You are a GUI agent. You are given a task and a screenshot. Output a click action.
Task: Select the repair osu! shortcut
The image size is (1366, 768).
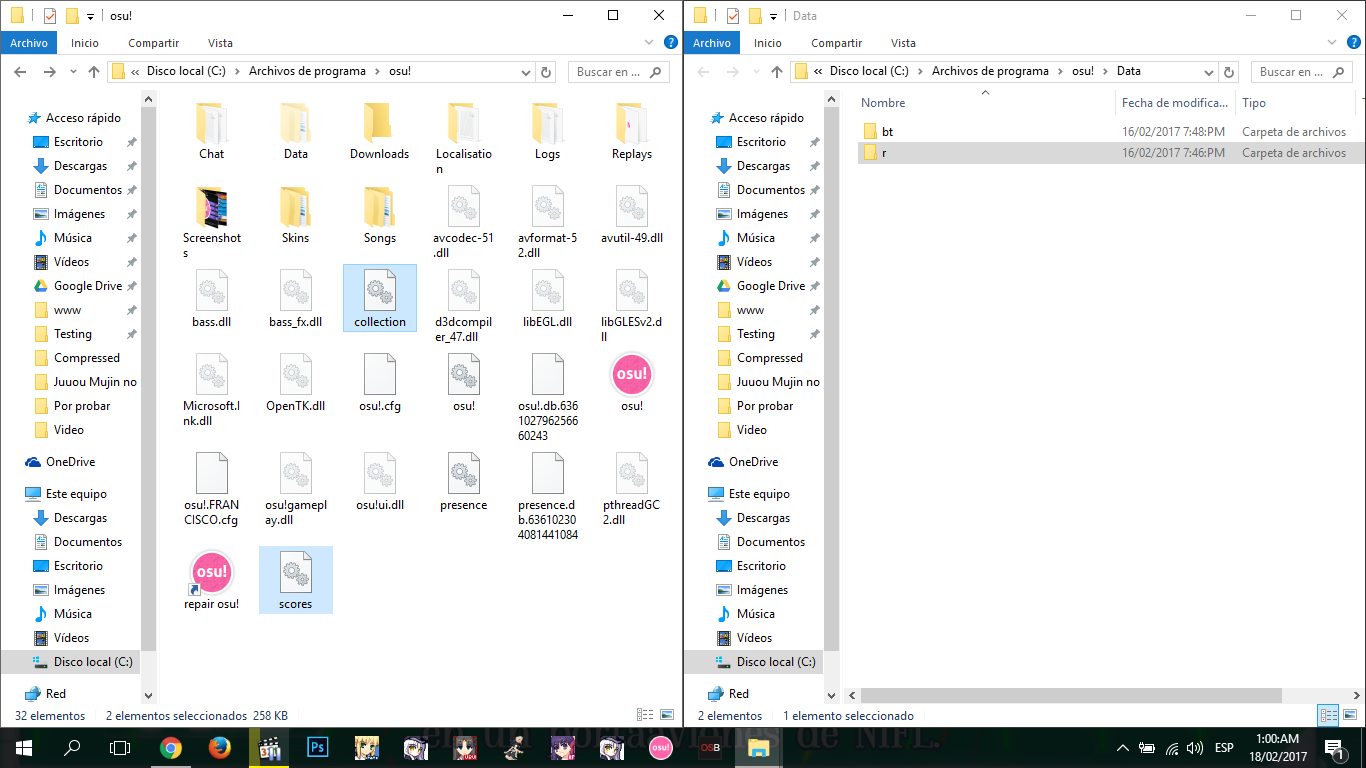pos(212,581)
